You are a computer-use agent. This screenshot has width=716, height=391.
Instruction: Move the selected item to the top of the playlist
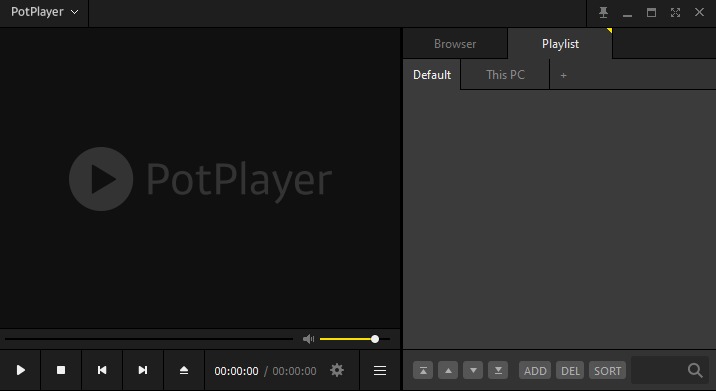(x=423, y=370)
